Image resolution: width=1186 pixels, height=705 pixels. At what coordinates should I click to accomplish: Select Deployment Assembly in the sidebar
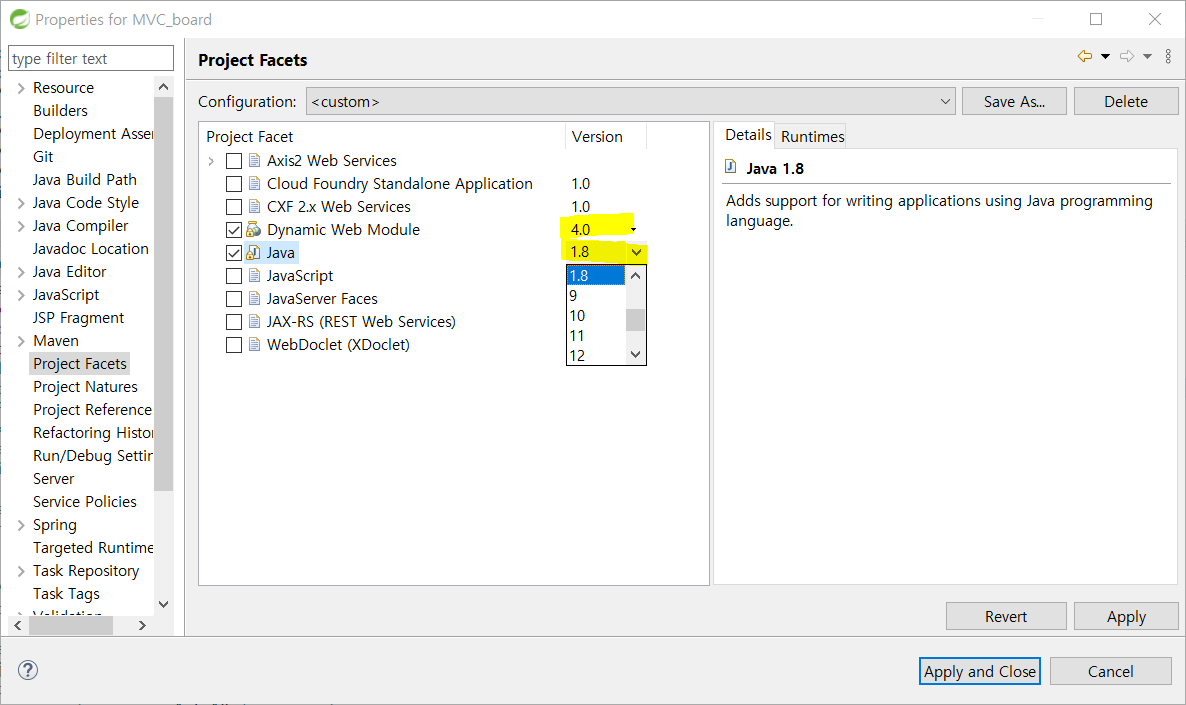click(x=93, y=134)
